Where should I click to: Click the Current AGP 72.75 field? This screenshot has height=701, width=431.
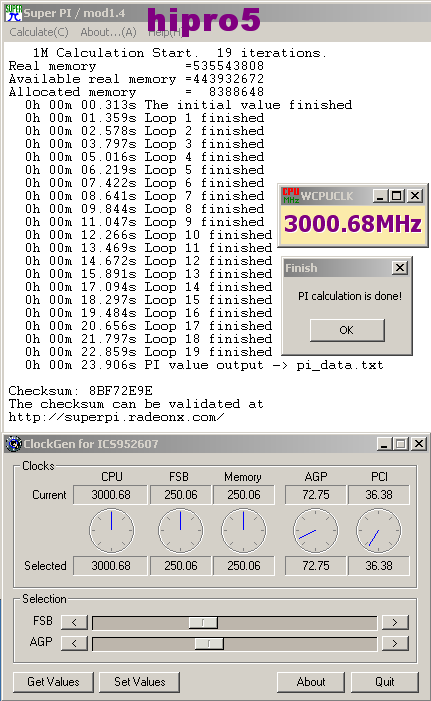[x=316, y=495]
